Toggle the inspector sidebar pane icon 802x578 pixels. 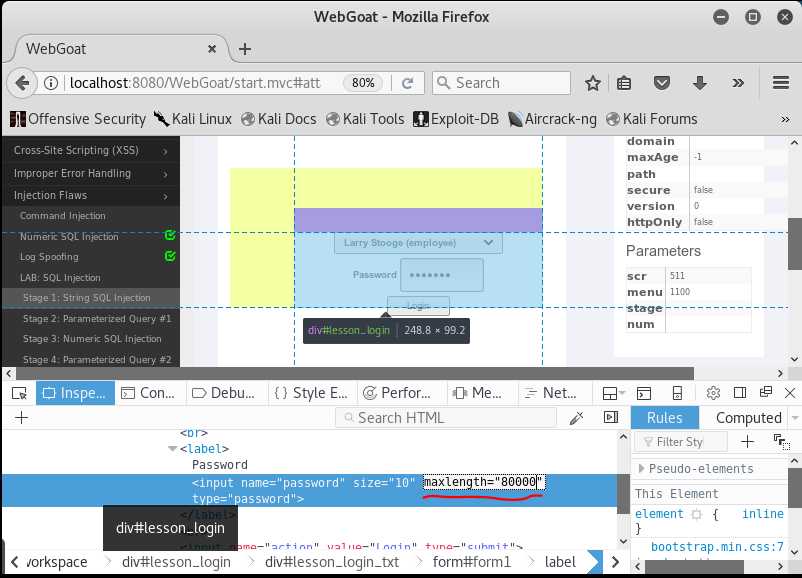(x=611, y=417)
